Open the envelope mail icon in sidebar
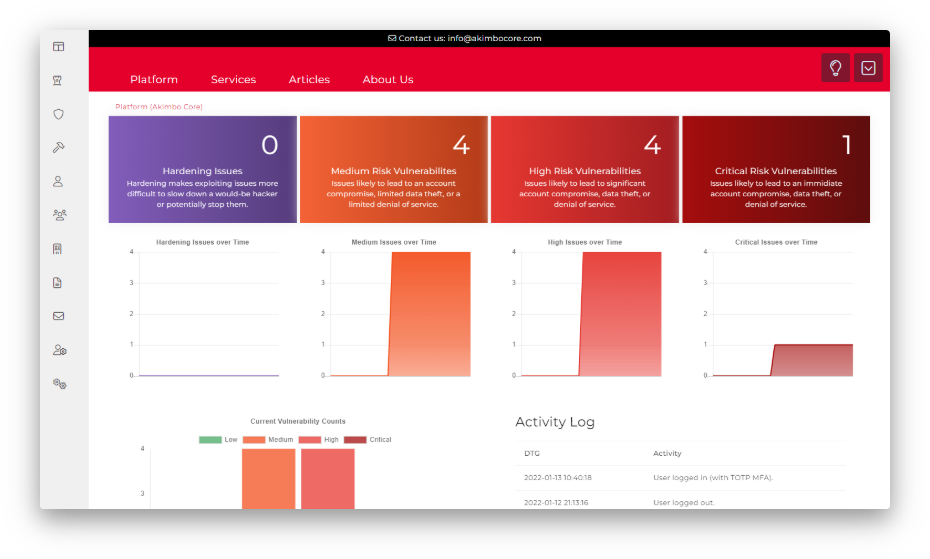 click(58, 316)
